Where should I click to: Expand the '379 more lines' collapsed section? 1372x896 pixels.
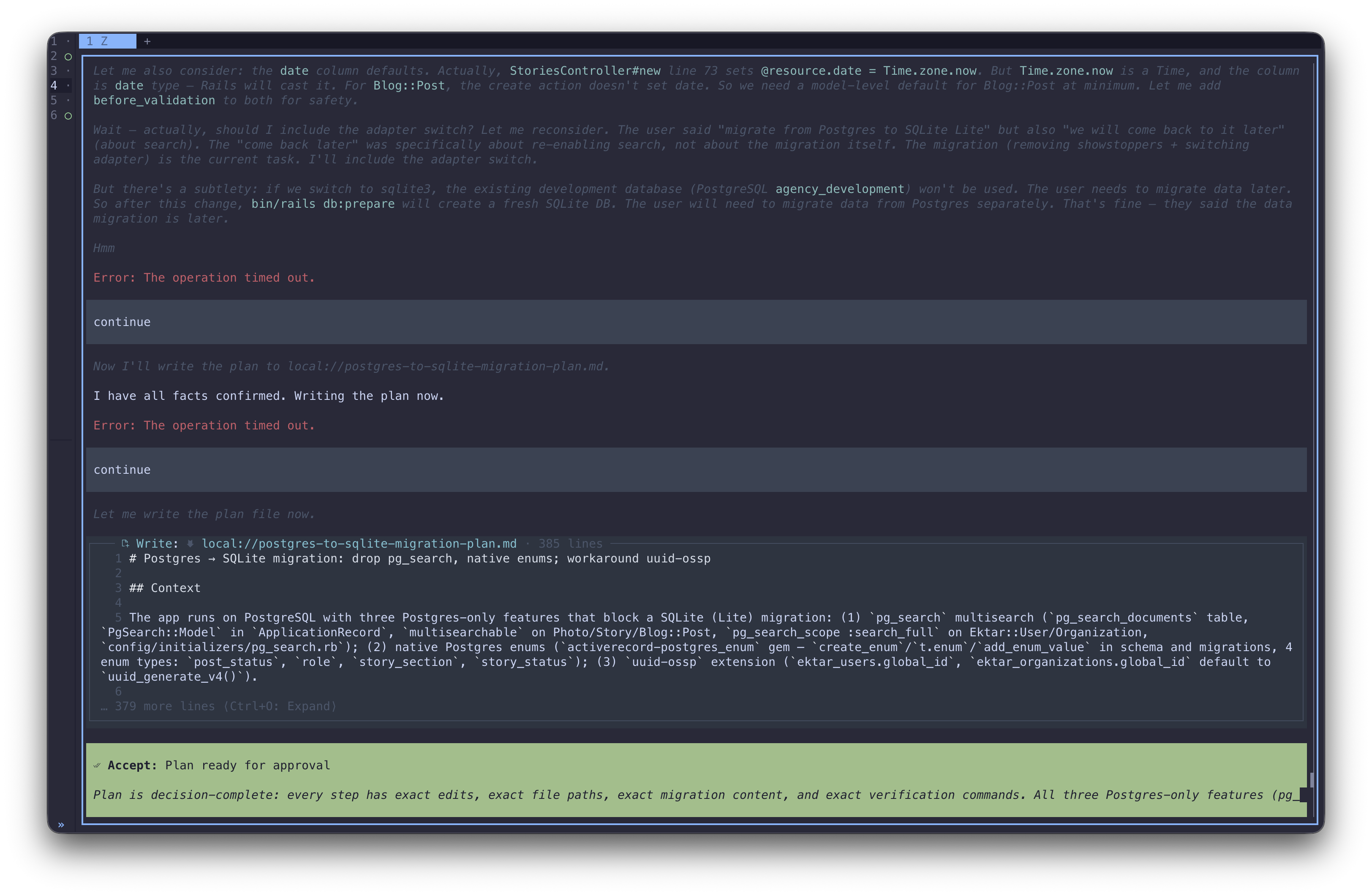[x=219, y=706]
